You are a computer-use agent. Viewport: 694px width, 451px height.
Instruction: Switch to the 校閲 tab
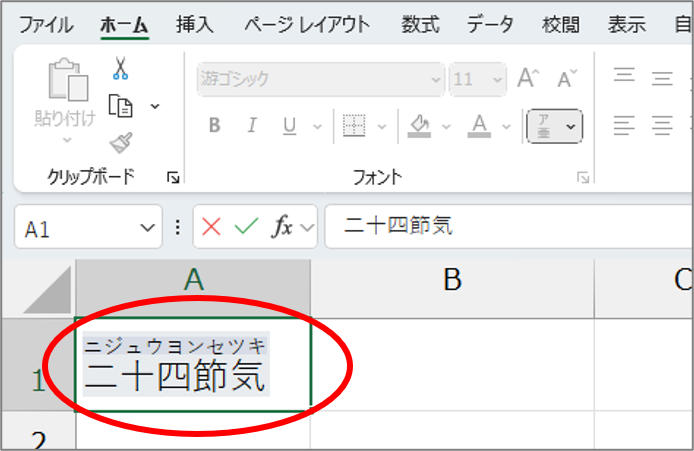point(560,24)
